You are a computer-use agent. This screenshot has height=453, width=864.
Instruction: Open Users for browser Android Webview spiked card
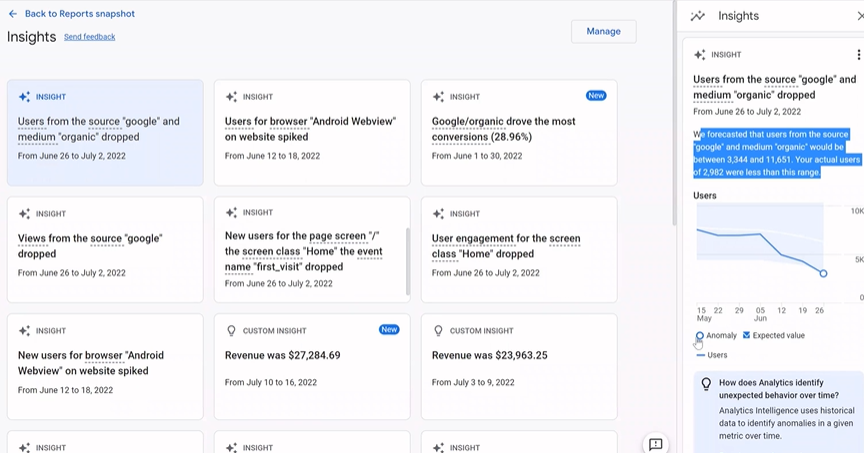click(x=312, y=133)
